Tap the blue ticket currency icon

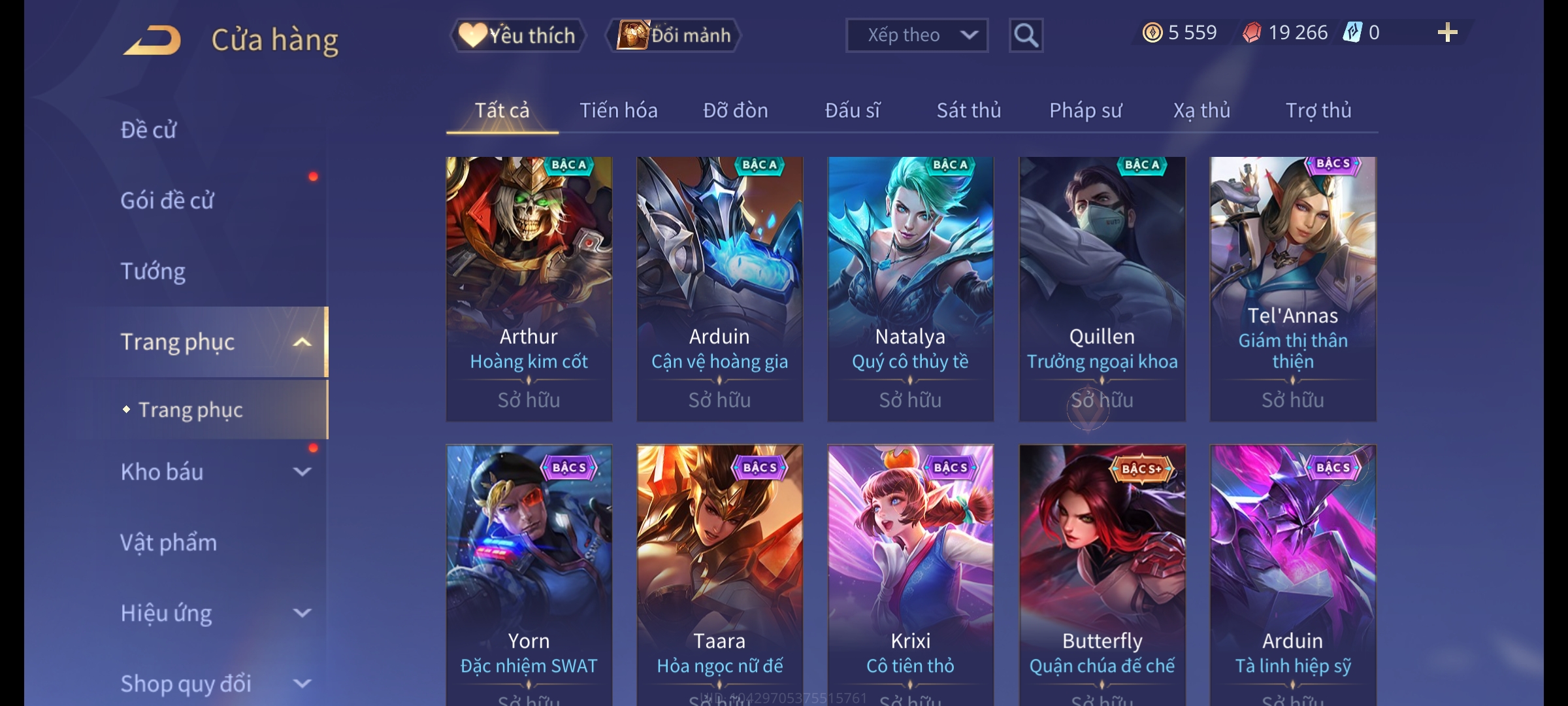(x=1352, y=32)
